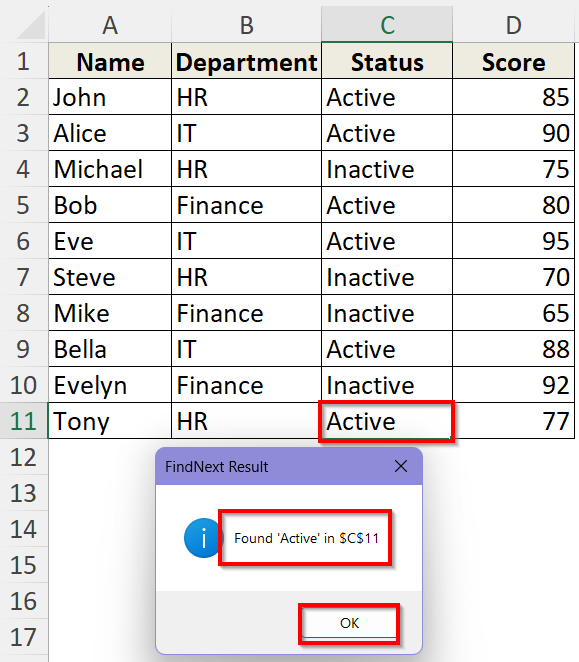This screenshot has height=662, width=579.
Task: Select Evelyn's Finance department cell
Action: (246, 385)
